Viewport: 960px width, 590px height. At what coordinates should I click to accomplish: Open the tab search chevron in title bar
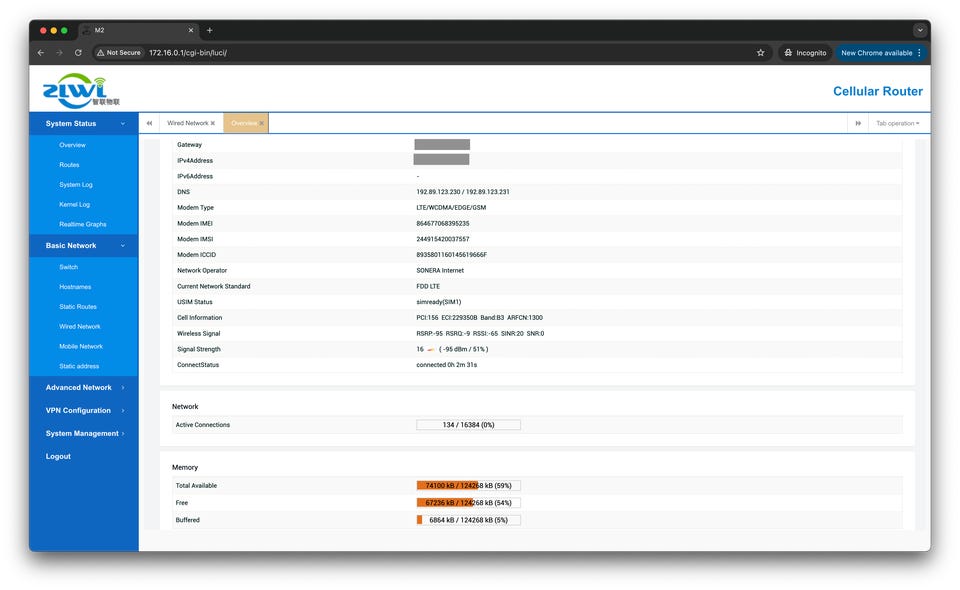(920, 30)
